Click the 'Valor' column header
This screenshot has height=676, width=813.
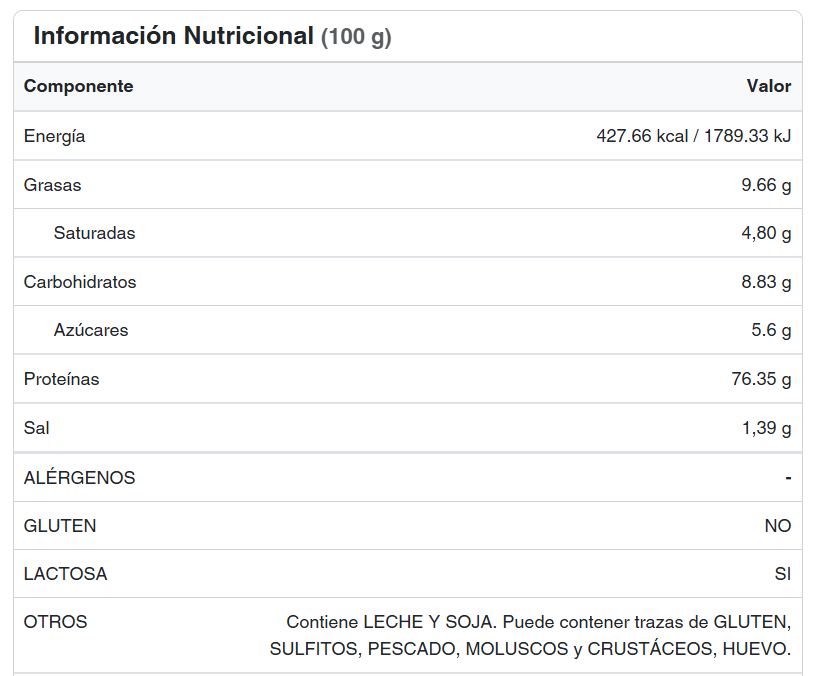tap(768, 86)
